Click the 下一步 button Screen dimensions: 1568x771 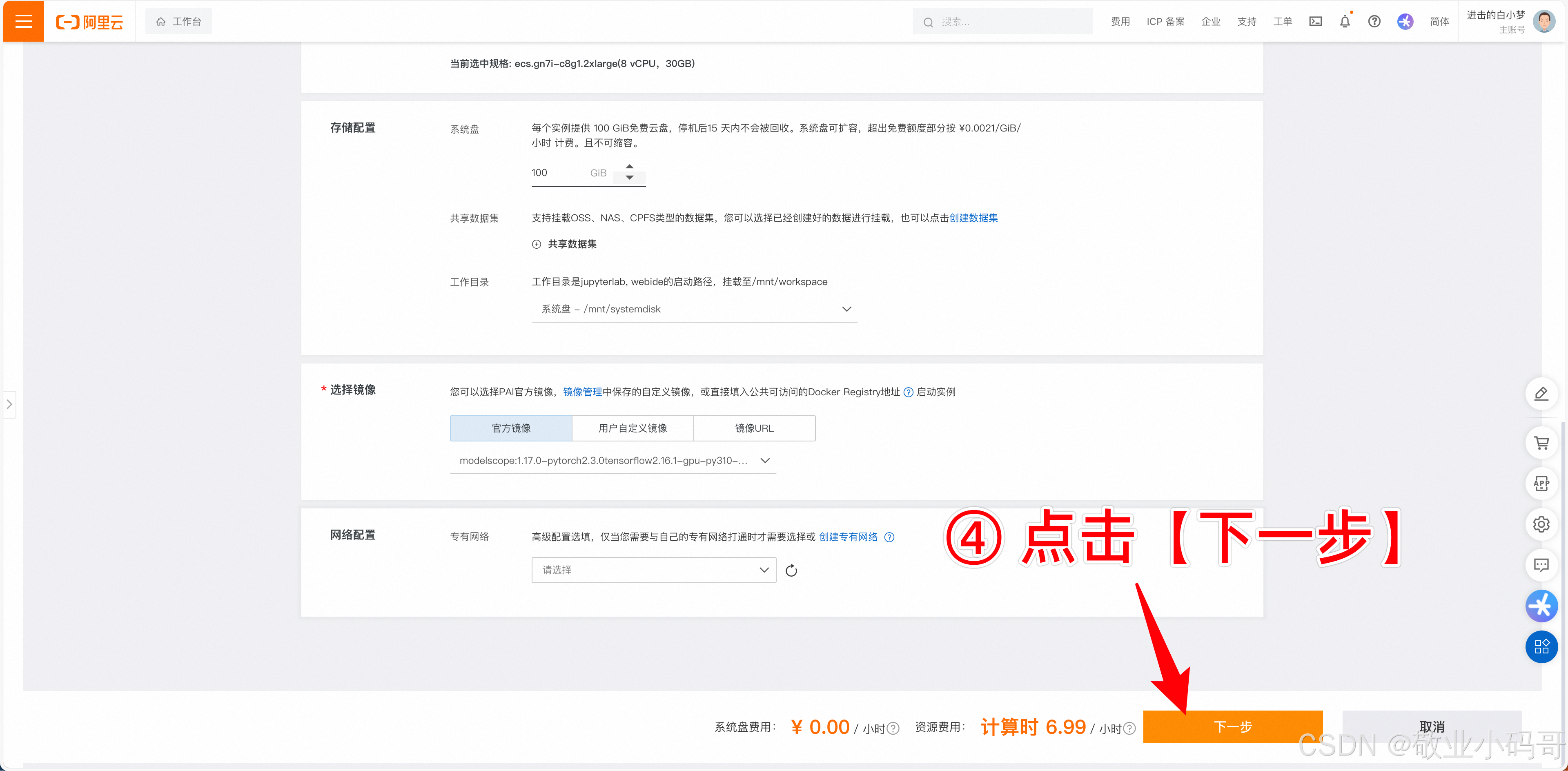(1233, 726)
